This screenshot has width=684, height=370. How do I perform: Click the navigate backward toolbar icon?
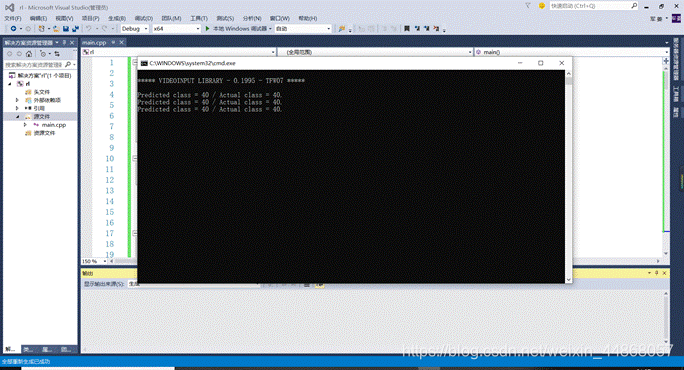point(14,28)
